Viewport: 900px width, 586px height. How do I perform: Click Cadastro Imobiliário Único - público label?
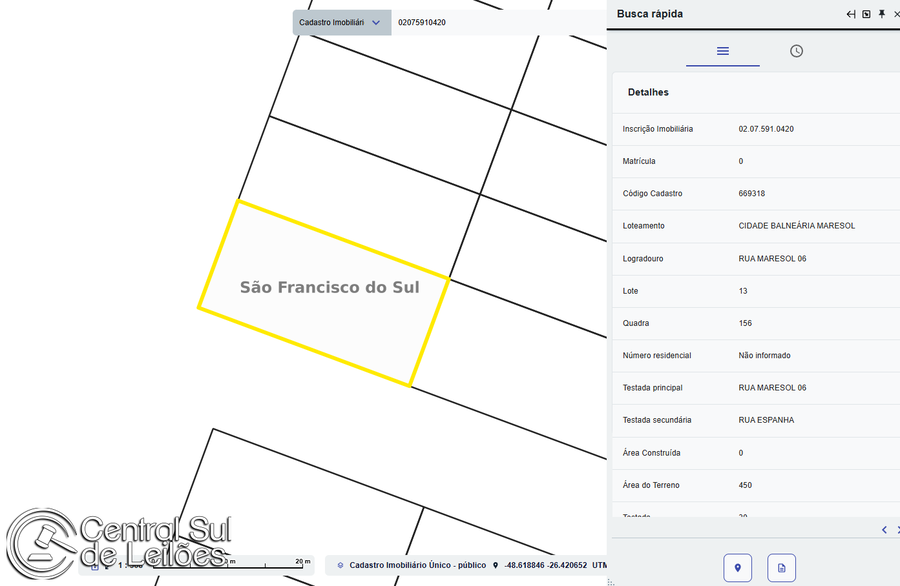coord(417,565)
